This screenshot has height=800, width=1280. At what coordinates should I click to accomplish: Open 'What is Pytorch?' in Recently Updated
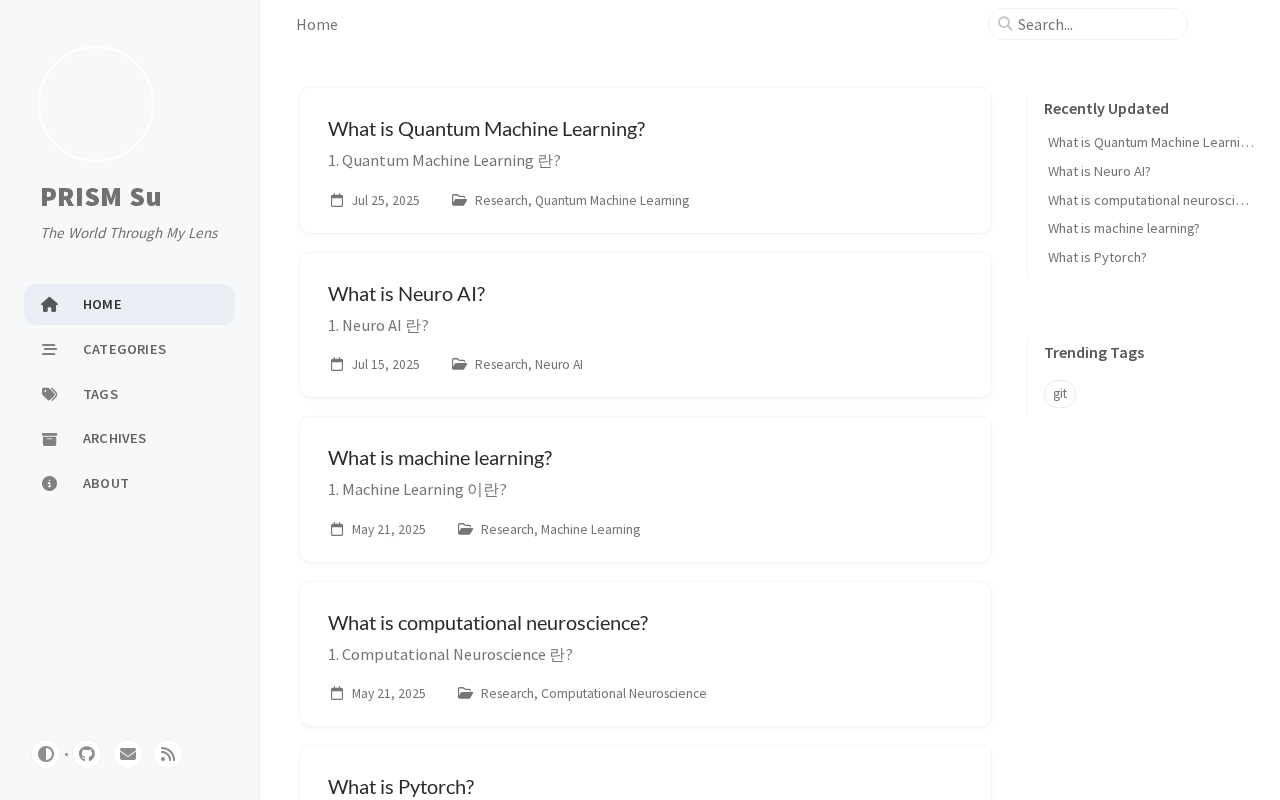click(1097, 258)
